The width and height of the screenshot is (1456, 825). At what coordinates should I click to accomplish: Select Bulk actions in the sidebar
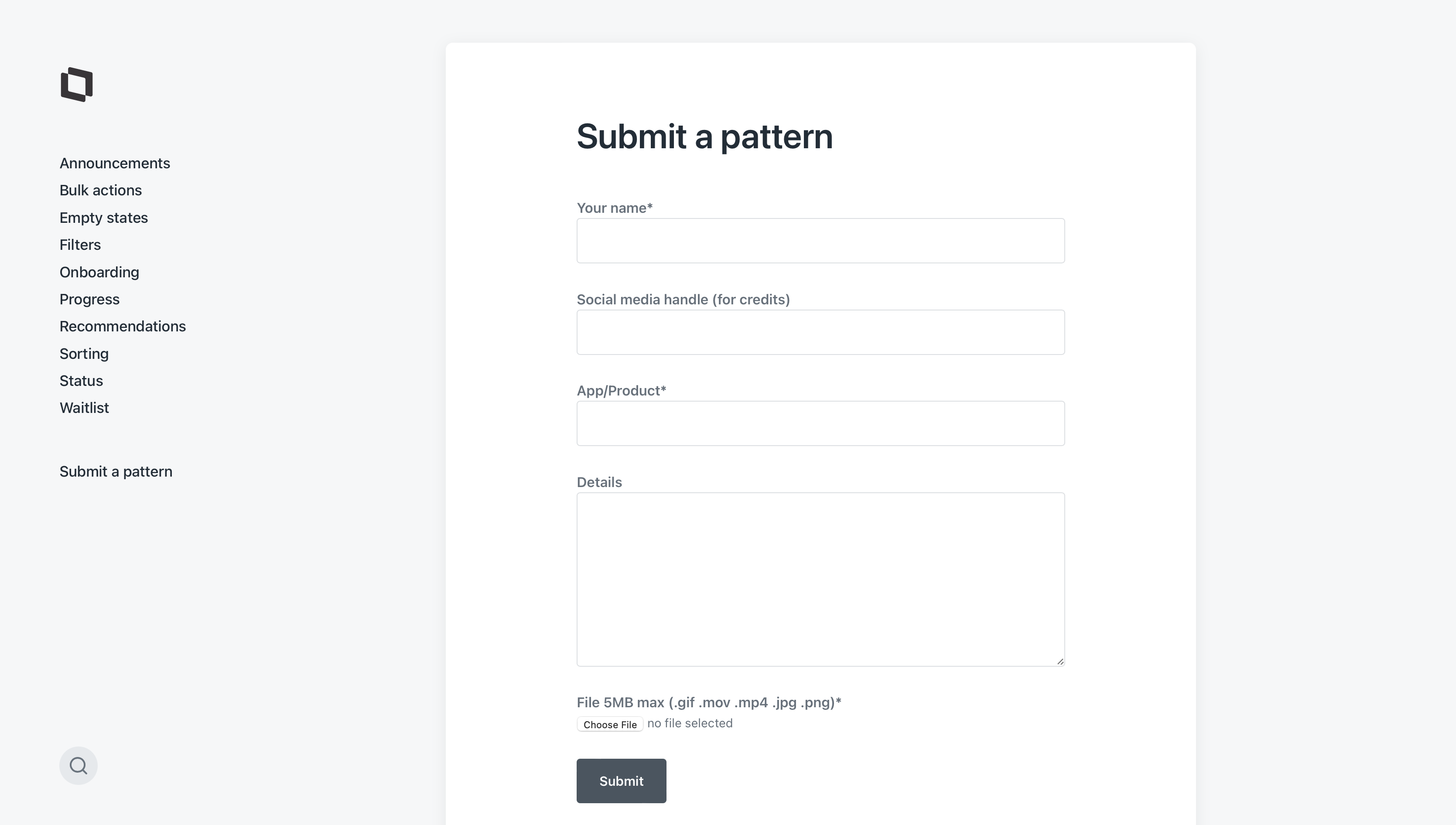point(100,191)
